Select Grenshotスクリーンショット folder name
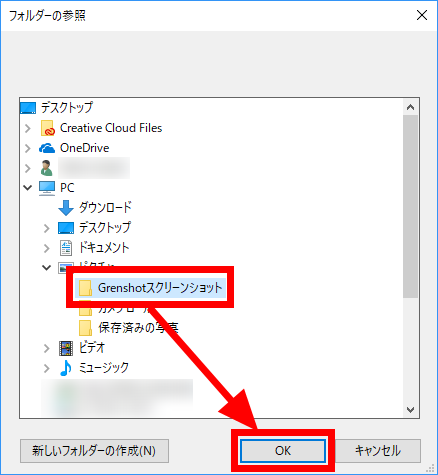This screenshot has width=438, height=475. (x=160, y=288)
